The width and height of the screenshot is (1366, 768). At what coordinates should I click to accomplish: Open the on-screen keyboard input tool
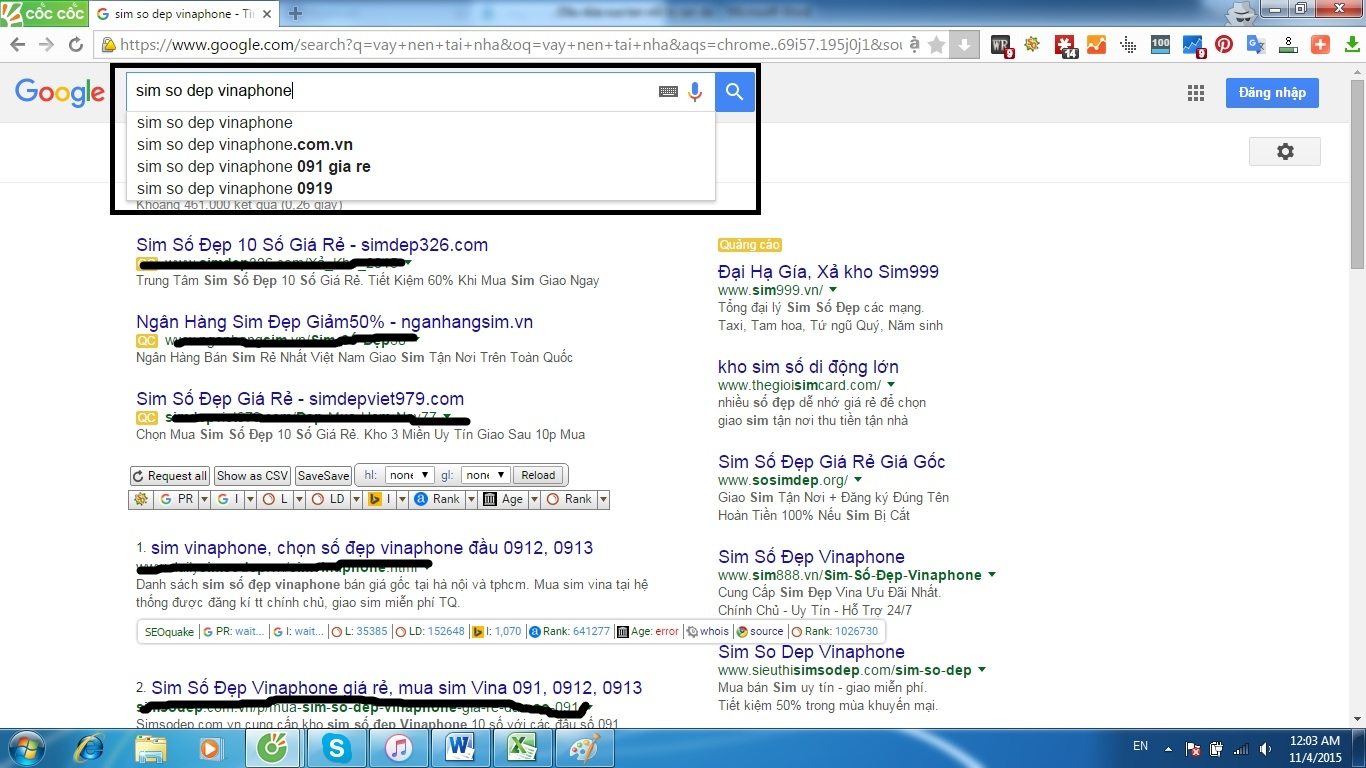pyautogui.click(x=668, y=92)
